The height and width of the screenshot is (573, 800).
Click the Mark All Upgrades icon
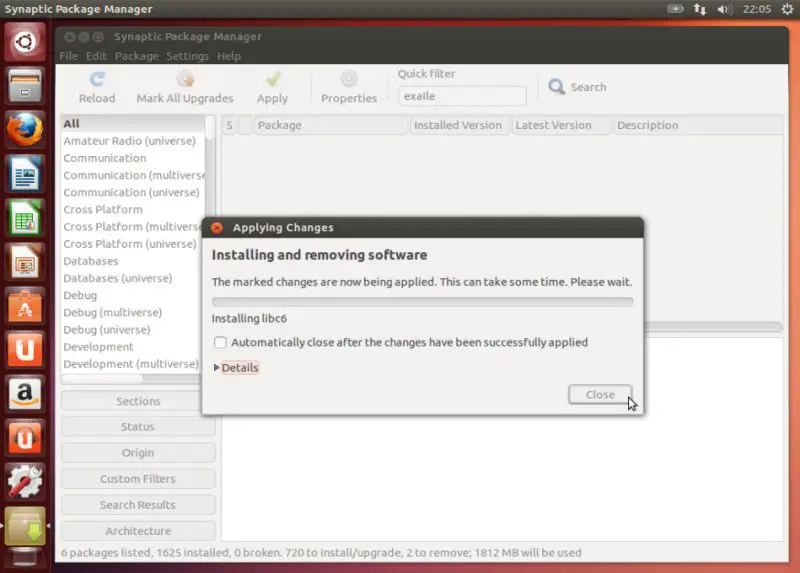click(x=185, y=79)
